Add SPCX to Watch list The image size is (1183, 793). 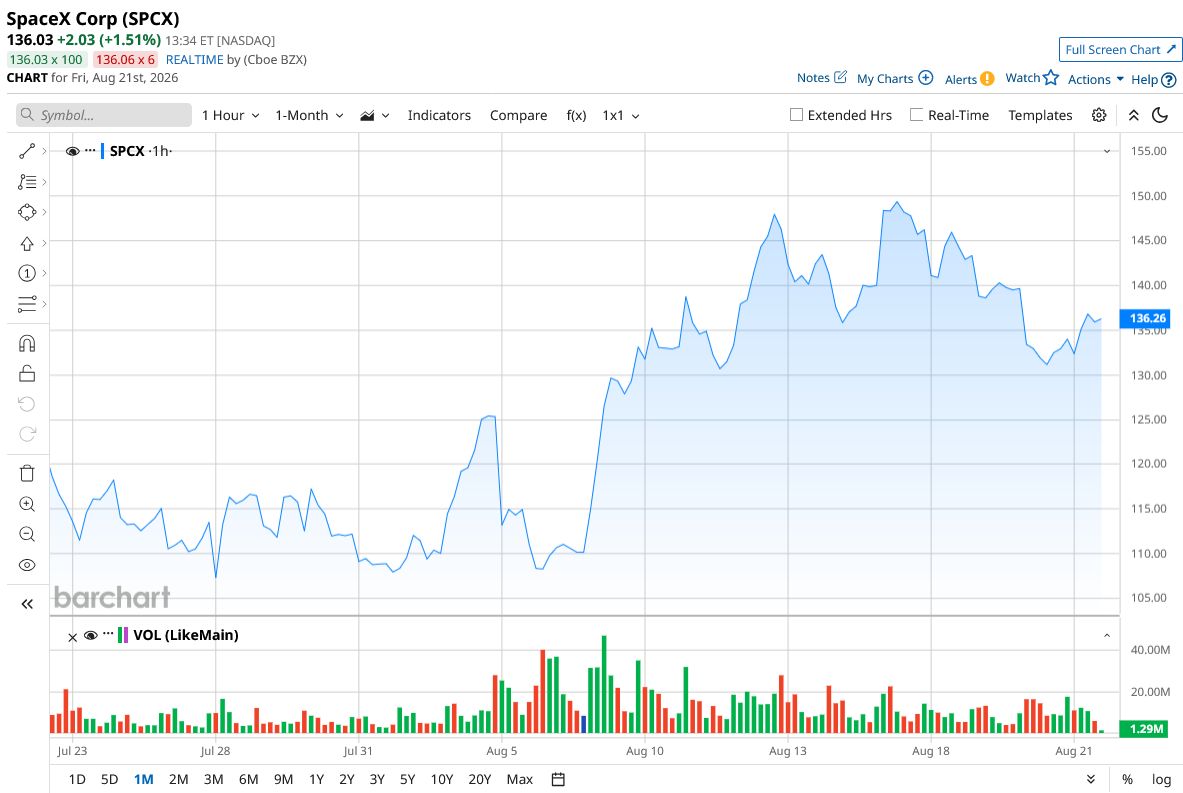(1032, 78)
